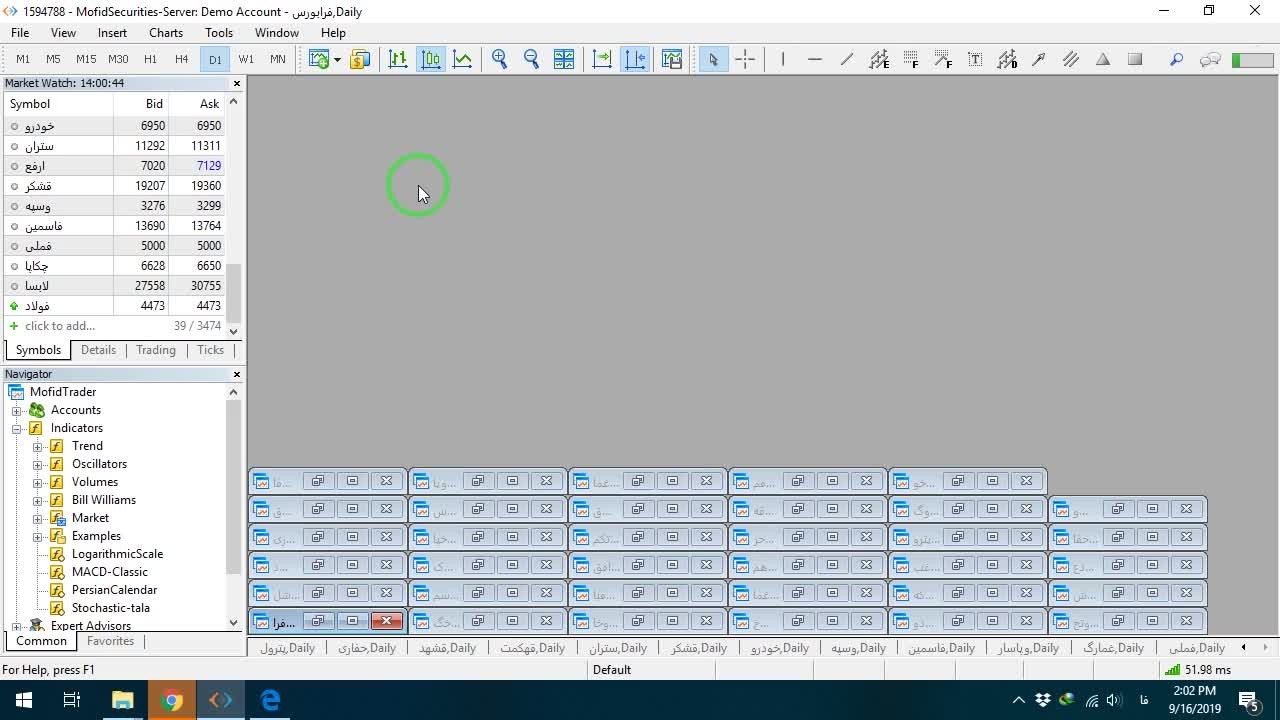Close the Market Watch panel

click(x=237, y=83)
